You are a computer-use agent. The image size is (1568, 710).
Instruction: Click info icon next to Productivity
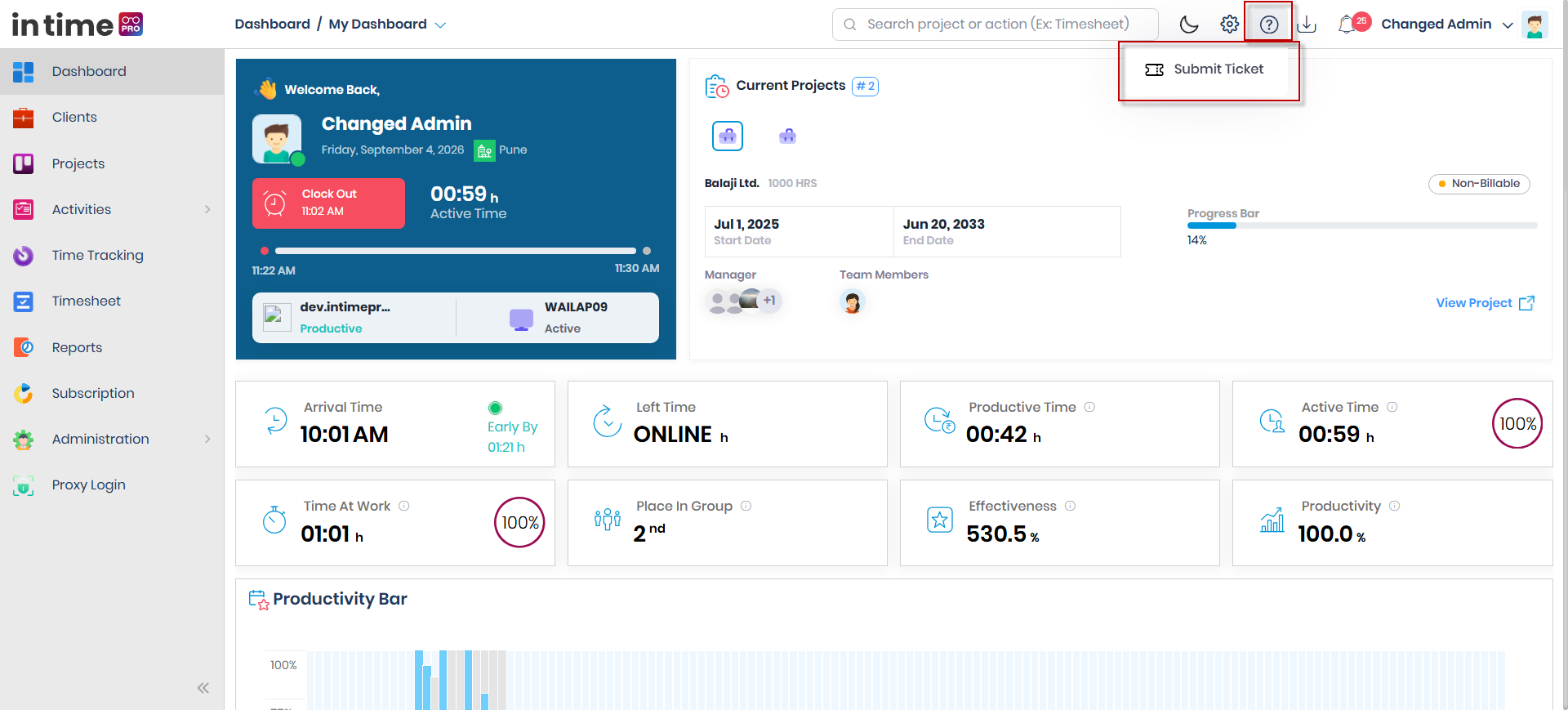click(x=1394, y=506)
